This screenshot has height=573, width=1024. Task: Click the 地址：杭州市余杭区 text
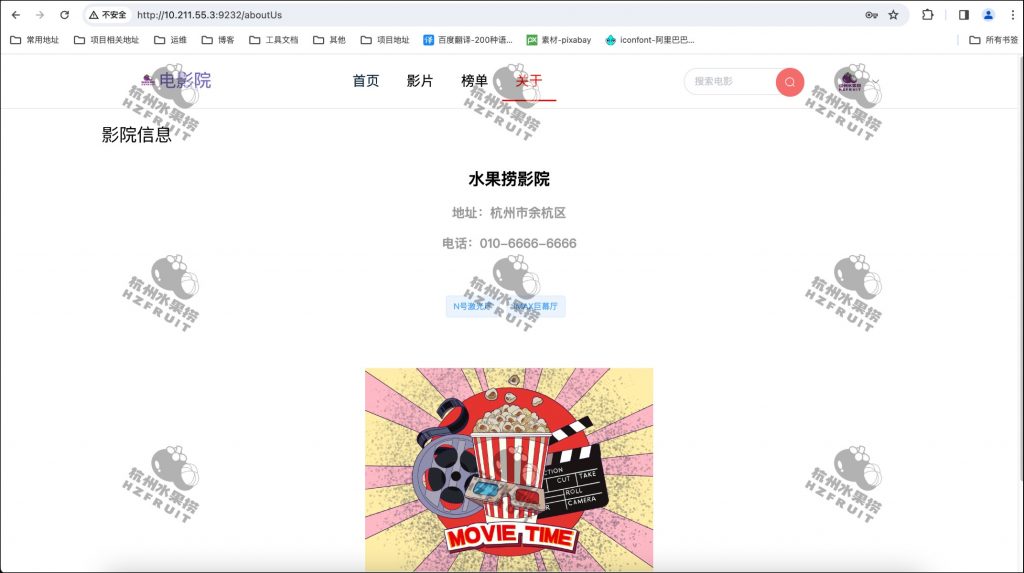pos(509,213)
